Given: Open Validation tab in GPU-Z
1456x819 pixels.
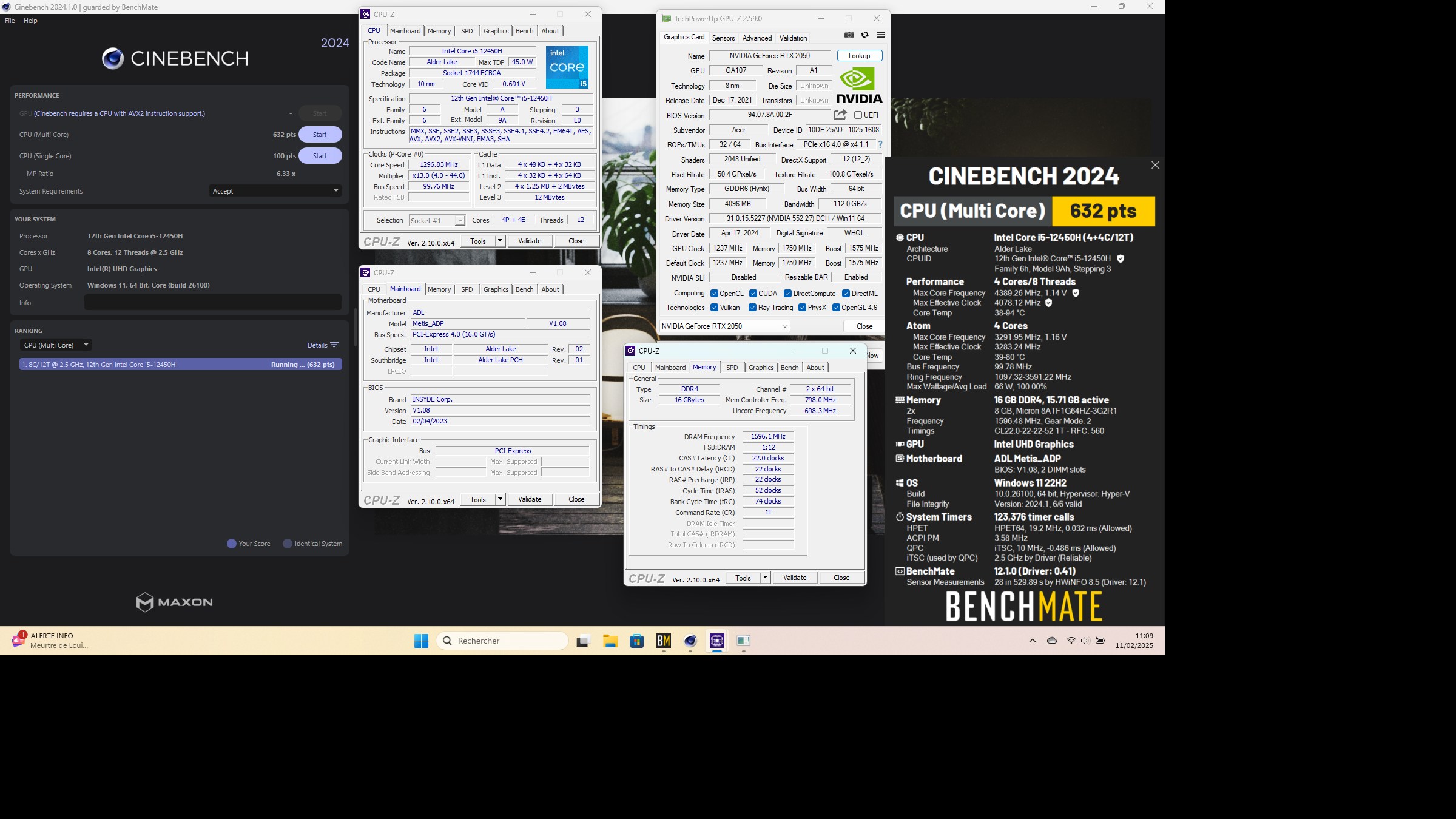Looking at the screenshot, I should (793, 38).
